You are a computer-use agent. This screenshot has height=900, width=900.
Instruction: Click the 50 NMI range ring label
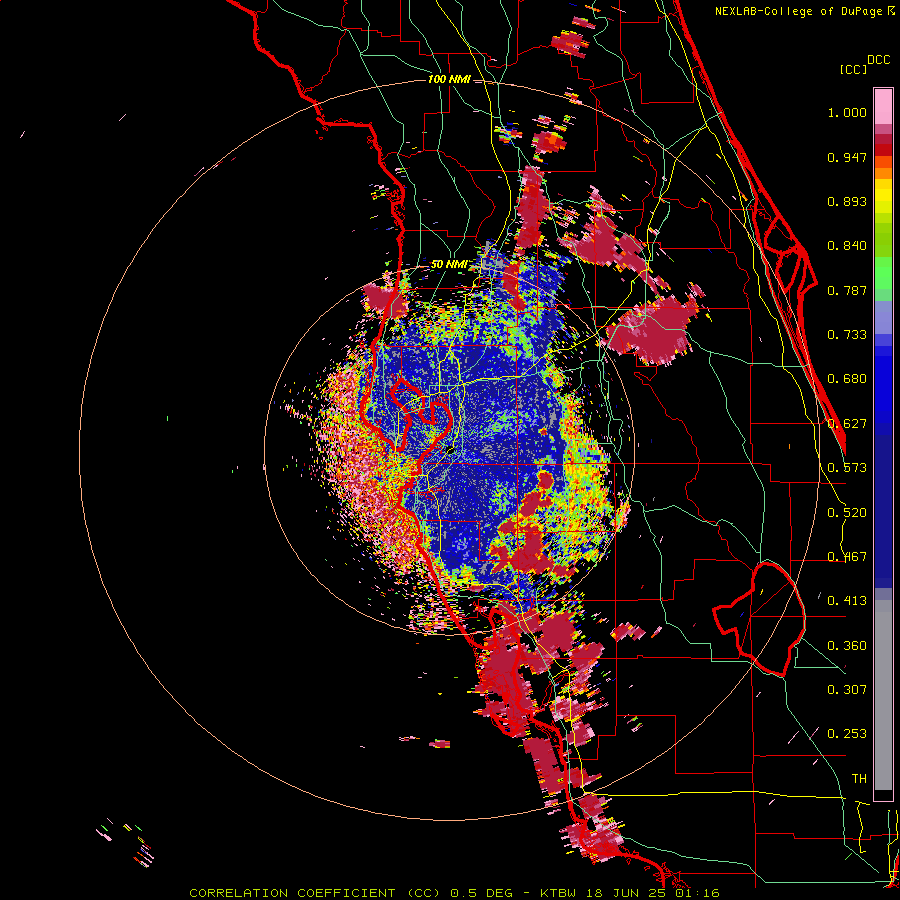[449, 265]
